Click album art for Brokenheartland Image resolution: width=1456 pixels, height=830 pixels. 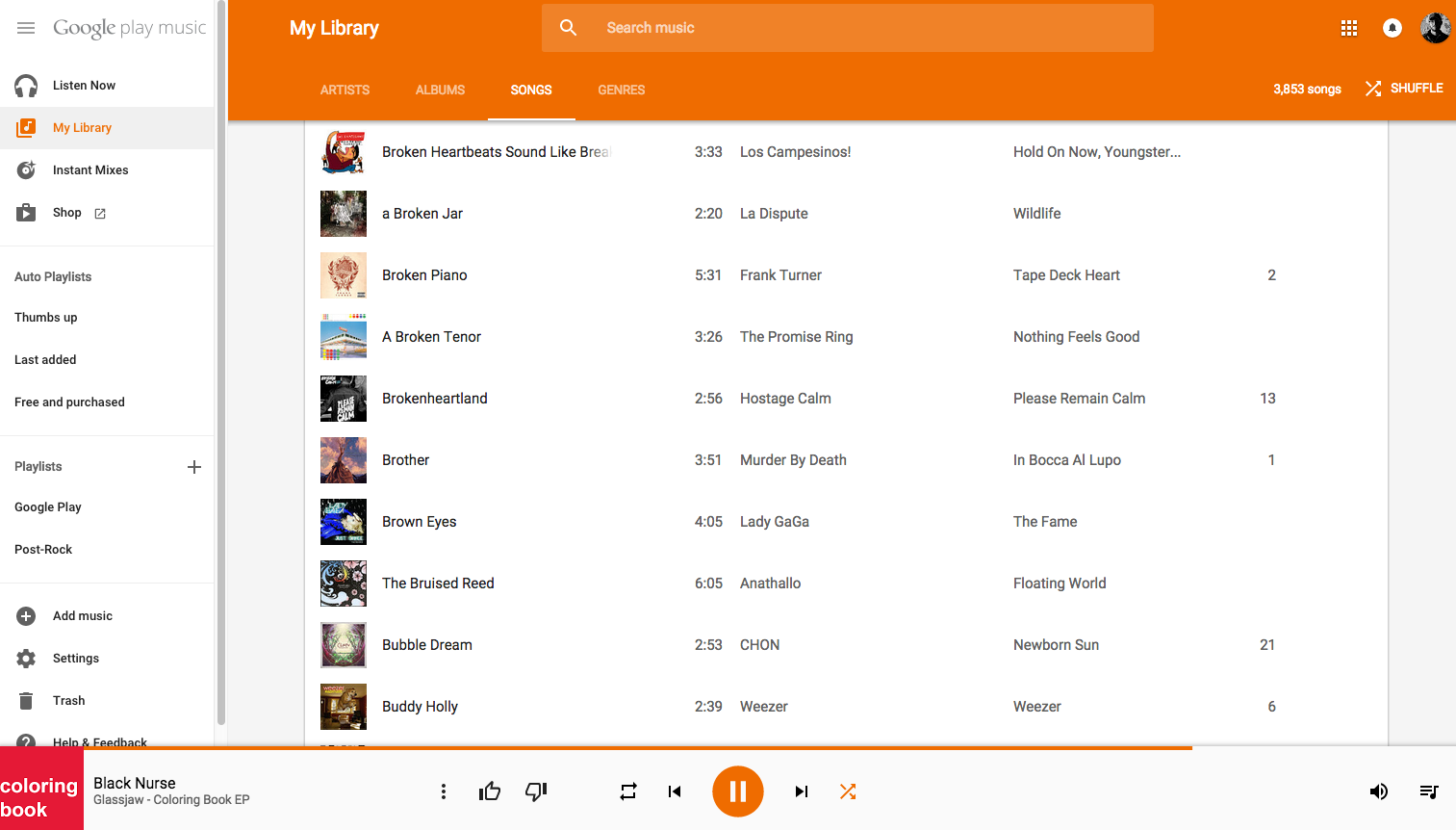click(344, 399)
